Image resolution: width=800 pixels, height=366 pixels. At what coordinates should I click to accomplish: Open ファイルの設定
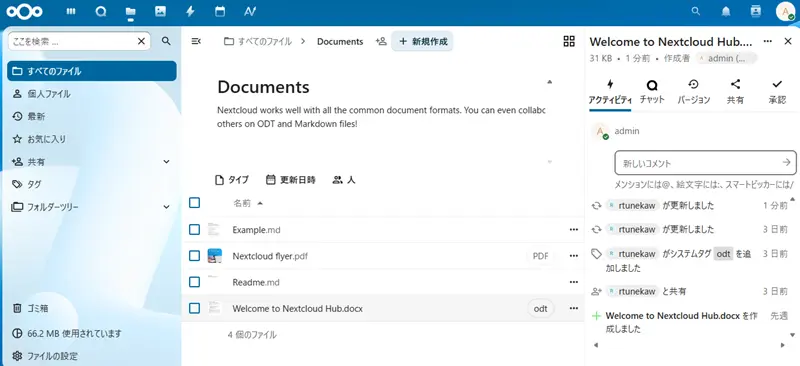click(x=92, y=356)
